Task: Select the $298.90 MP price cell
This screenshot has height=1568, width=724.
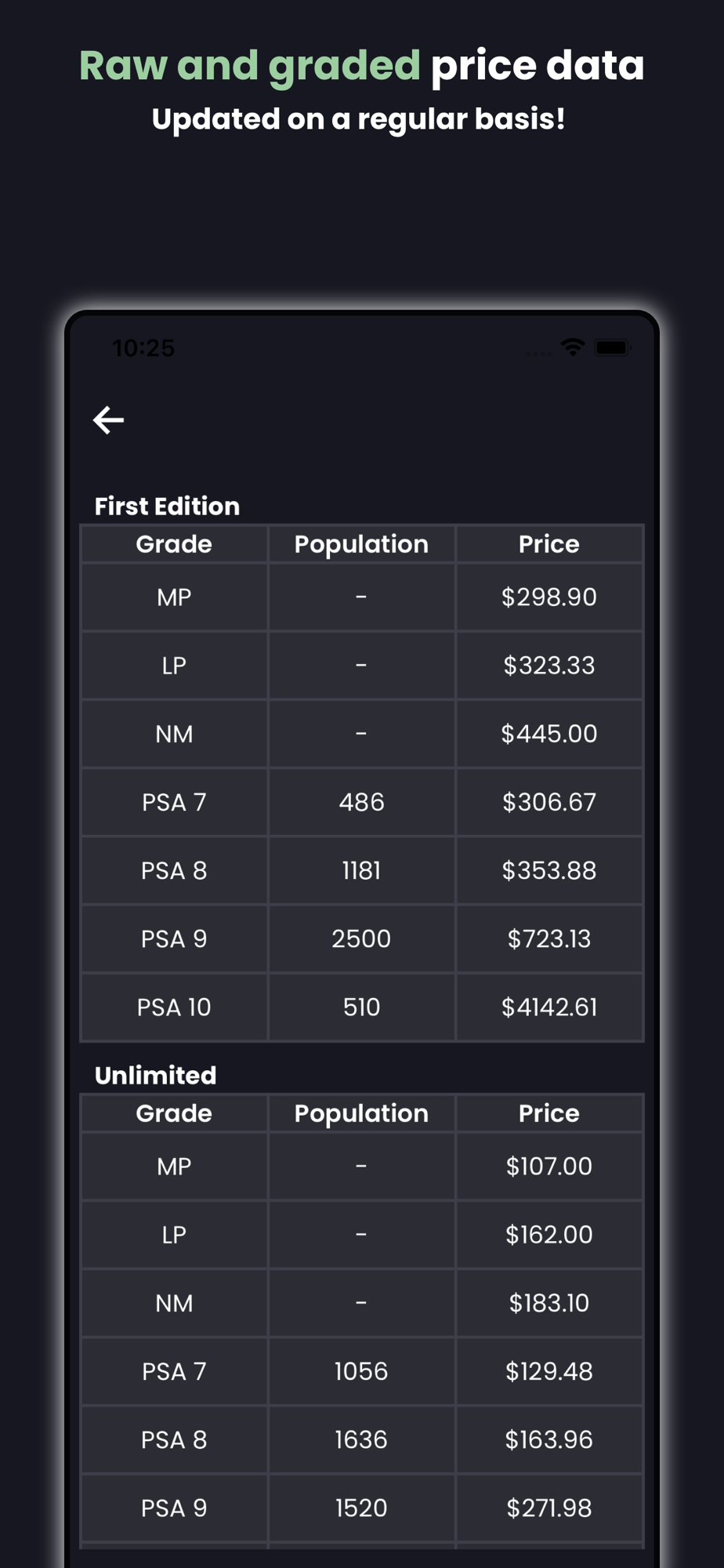Action: [549, 597]
